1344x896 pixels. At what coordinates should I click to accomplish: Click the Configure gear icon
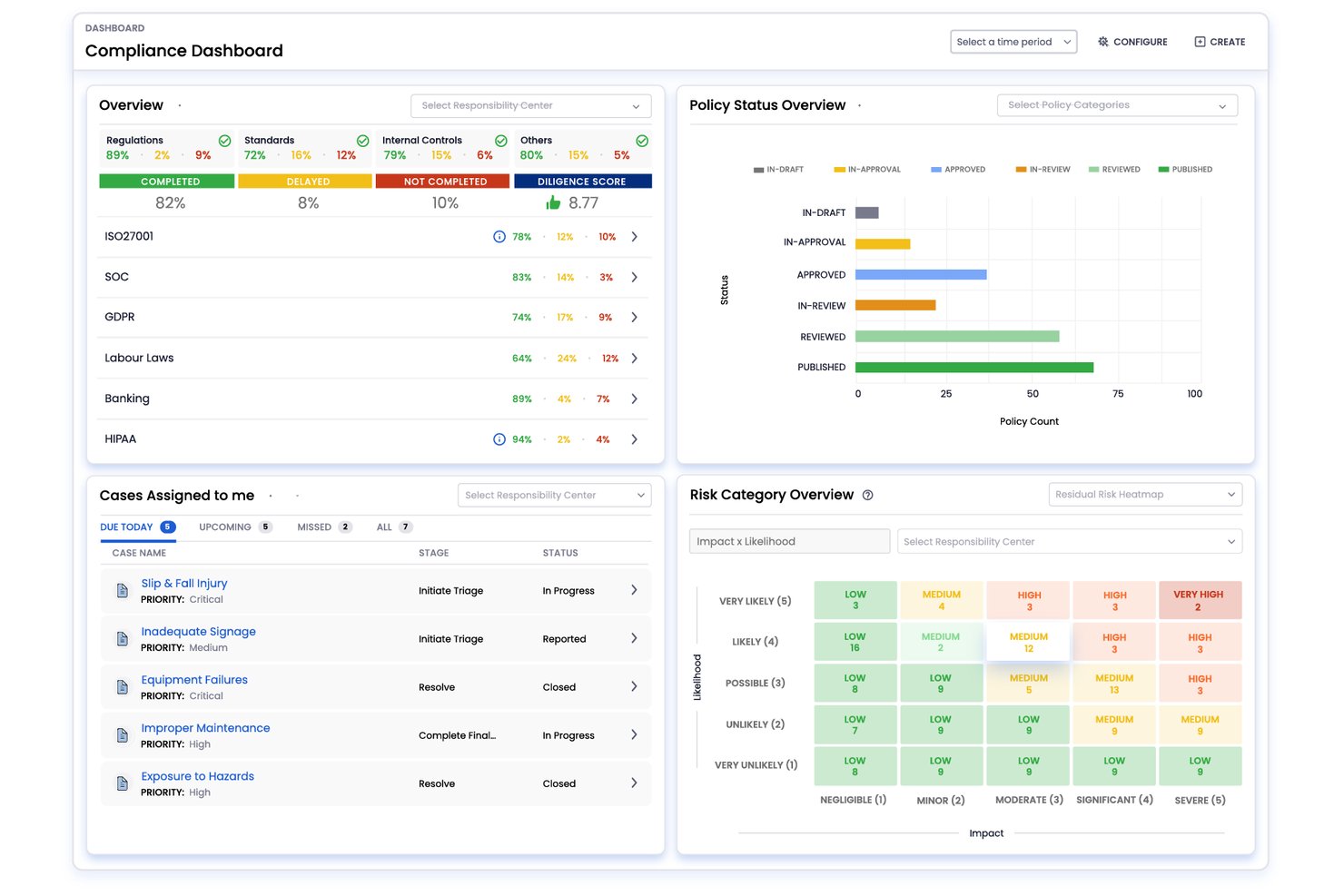click(1103, 42)
